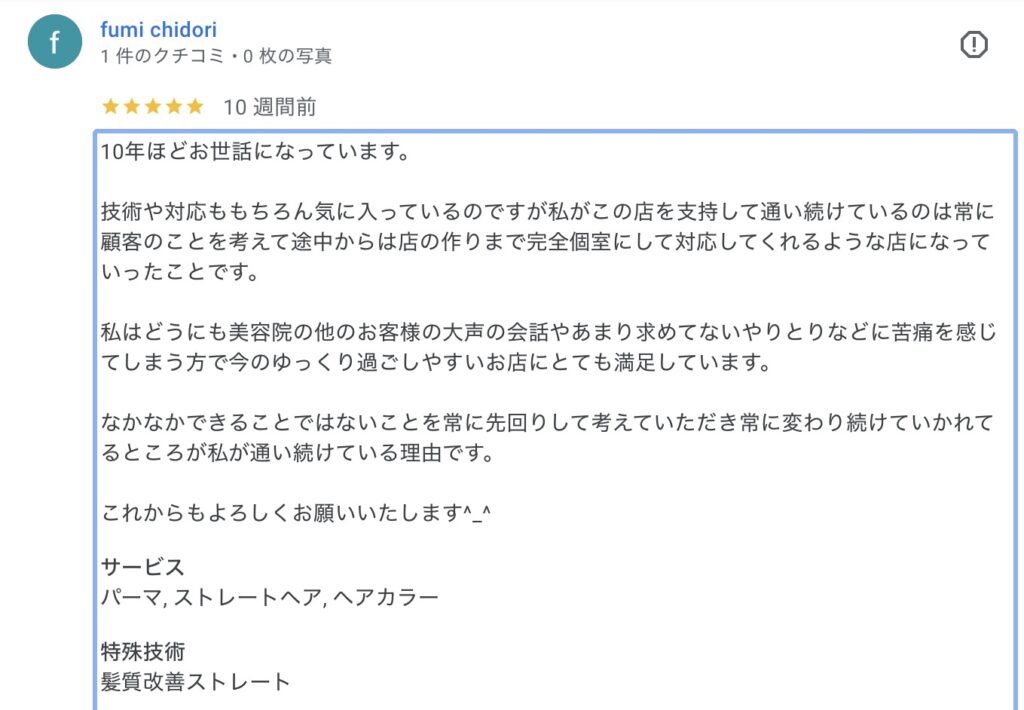Click the fourth star in the rating
Image resolution: width=1024 pixels, height=710 pixels.
(173, 106)
